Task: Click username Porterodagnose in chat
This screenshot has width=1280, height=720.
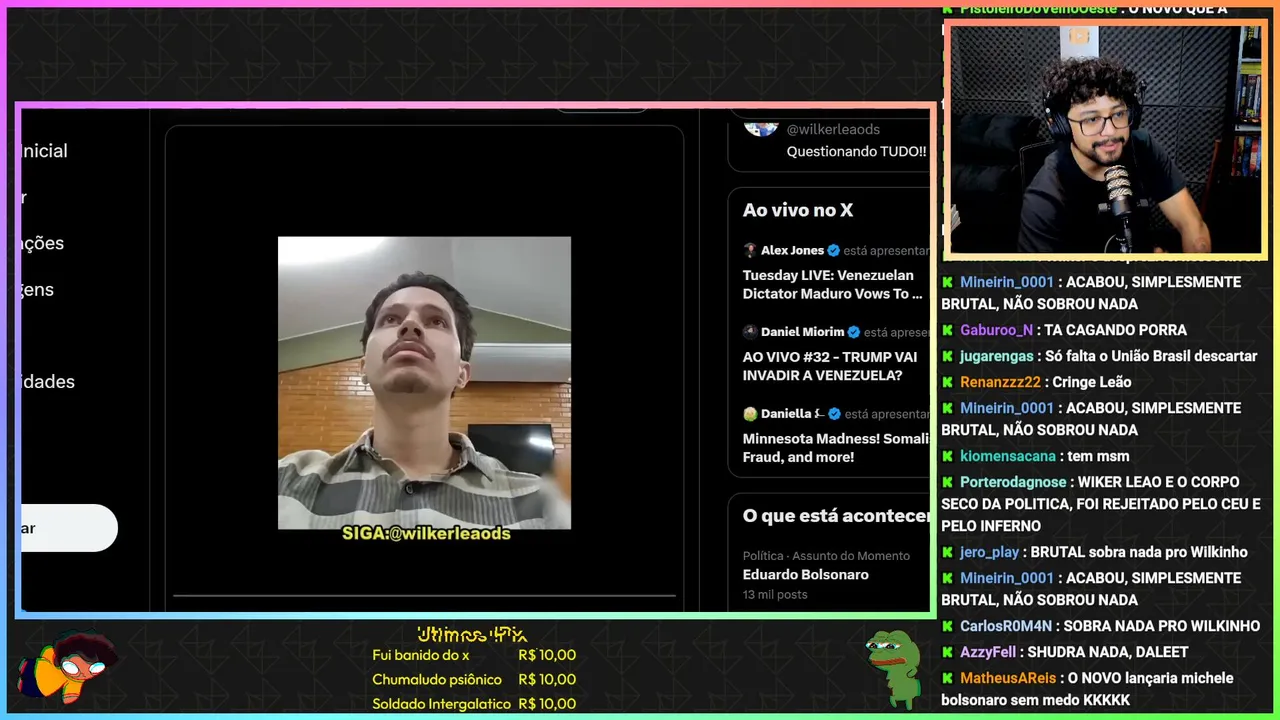Action: [1014, 482]
